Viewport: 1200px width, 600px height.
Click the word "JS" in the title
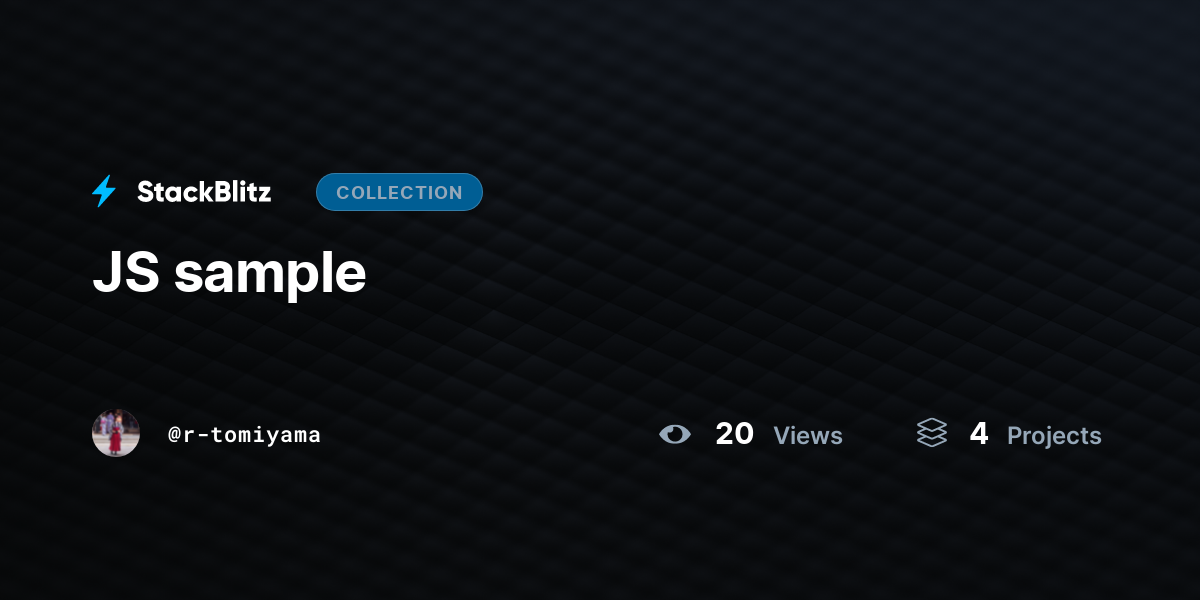[126, 273]
